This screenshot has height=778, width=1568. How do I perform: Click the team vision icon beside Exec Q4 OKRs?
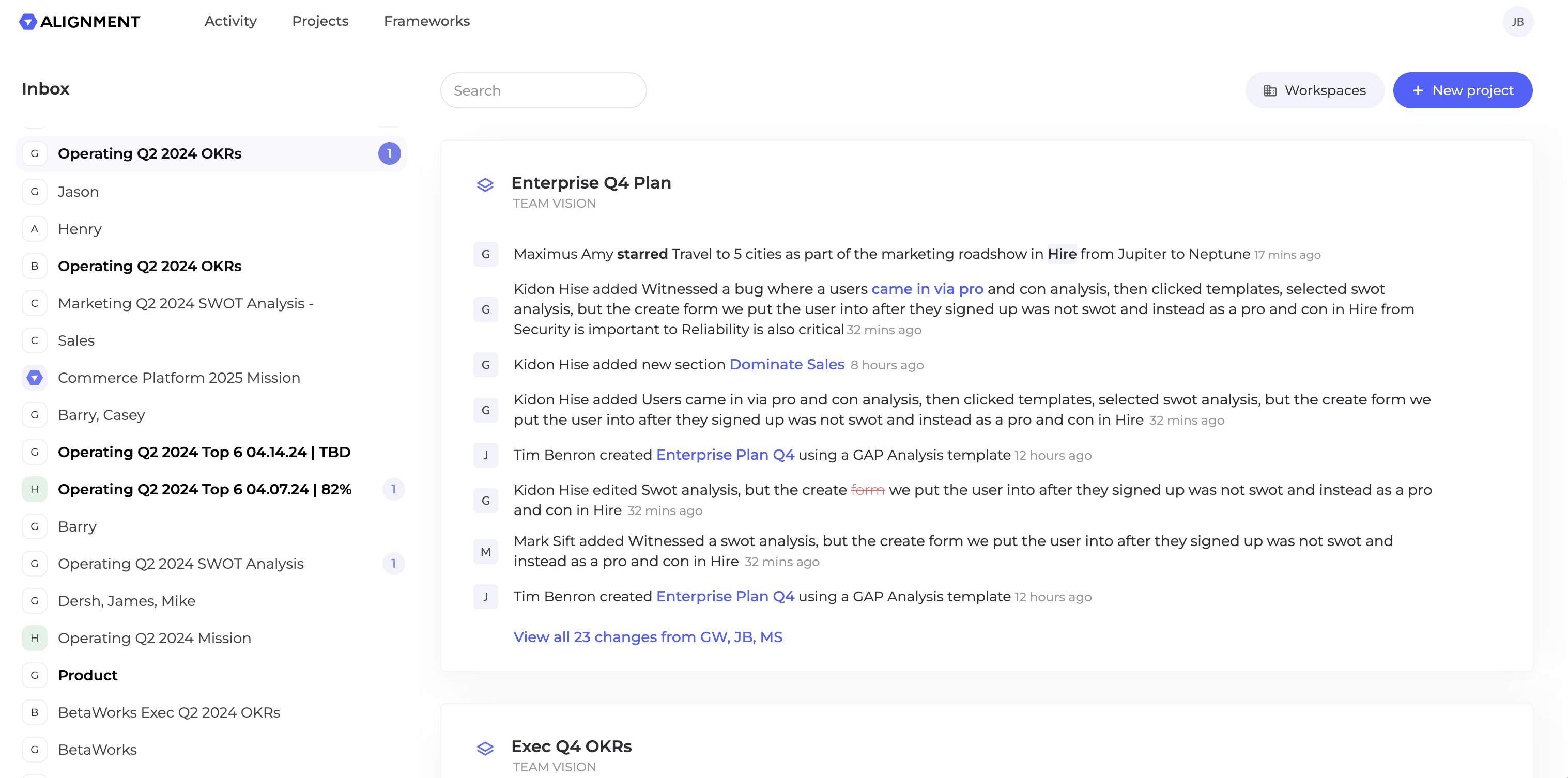click(485, 748)
